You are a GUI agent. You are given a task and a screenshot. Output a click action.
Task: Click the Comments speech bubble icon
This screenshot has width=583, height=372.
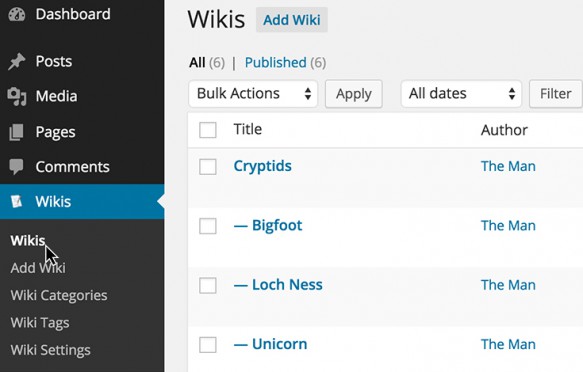[x=16, y=167]
